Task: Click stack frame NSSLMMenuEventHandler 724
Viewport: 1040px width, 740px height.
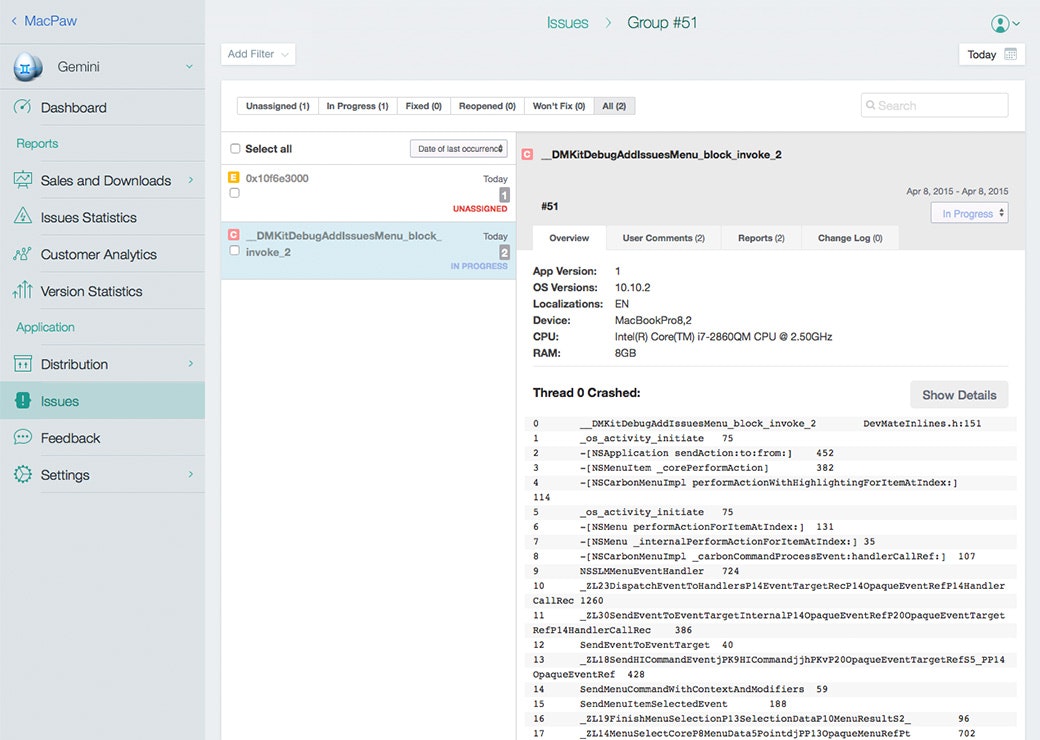Action: click(659, 571)
